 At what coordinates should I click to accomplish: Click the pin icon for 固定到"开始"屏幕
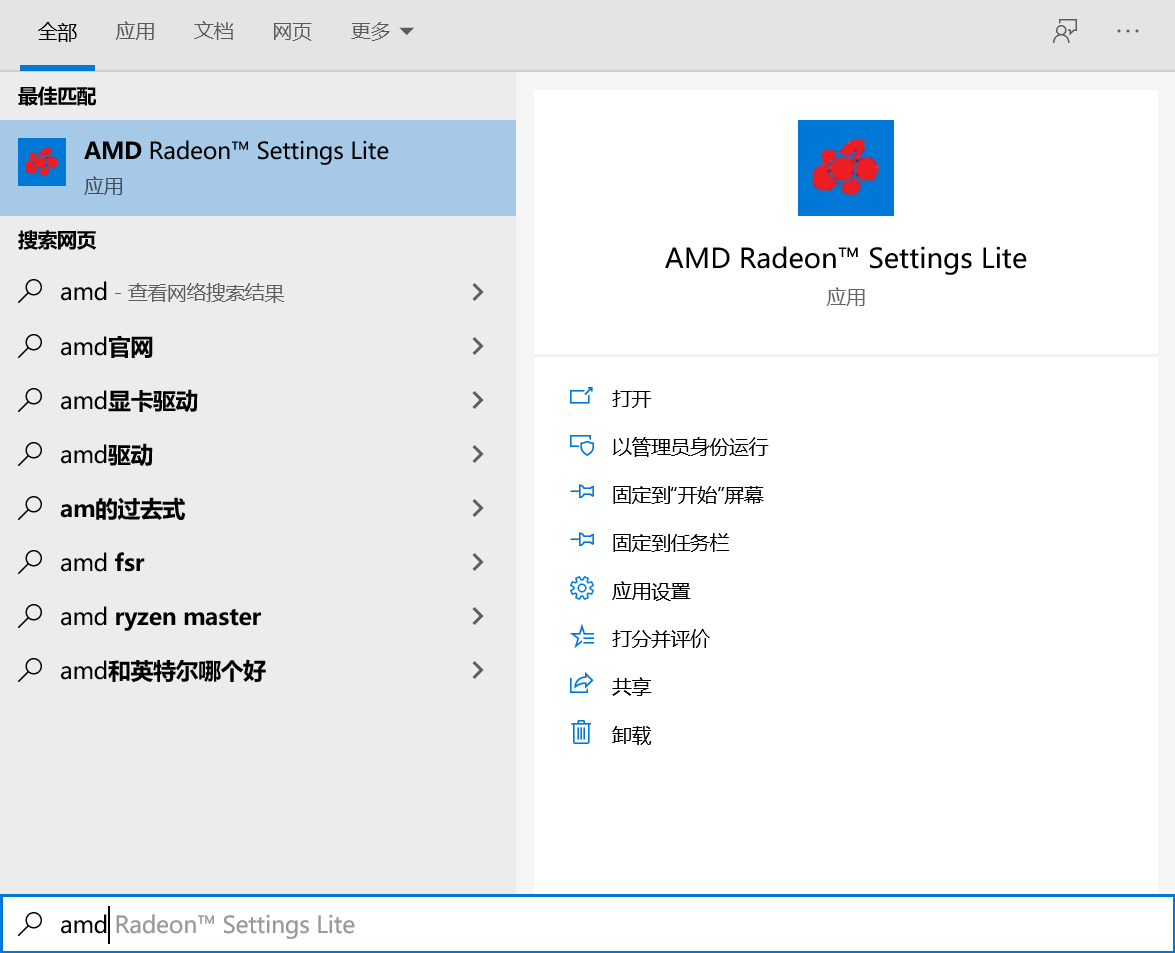(x=582, y=492)
